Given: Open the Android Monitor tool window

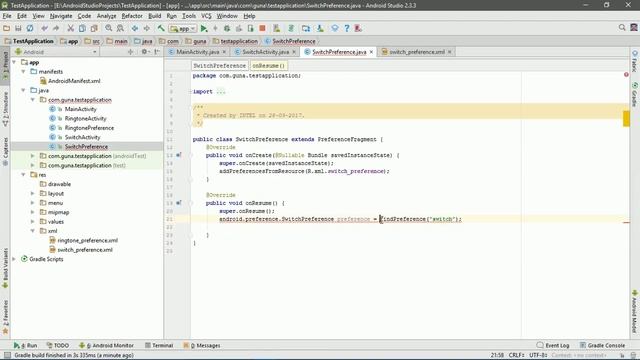Looking at the screenshot, I should [x=106, y=345].
